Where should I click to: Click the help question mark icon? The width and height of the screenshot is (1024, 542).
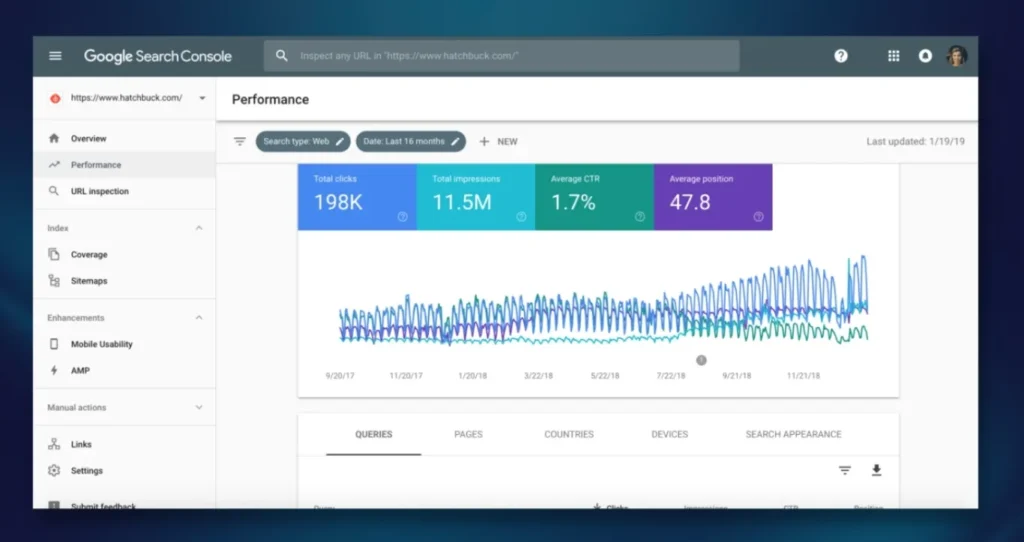[x=841, y=56]
